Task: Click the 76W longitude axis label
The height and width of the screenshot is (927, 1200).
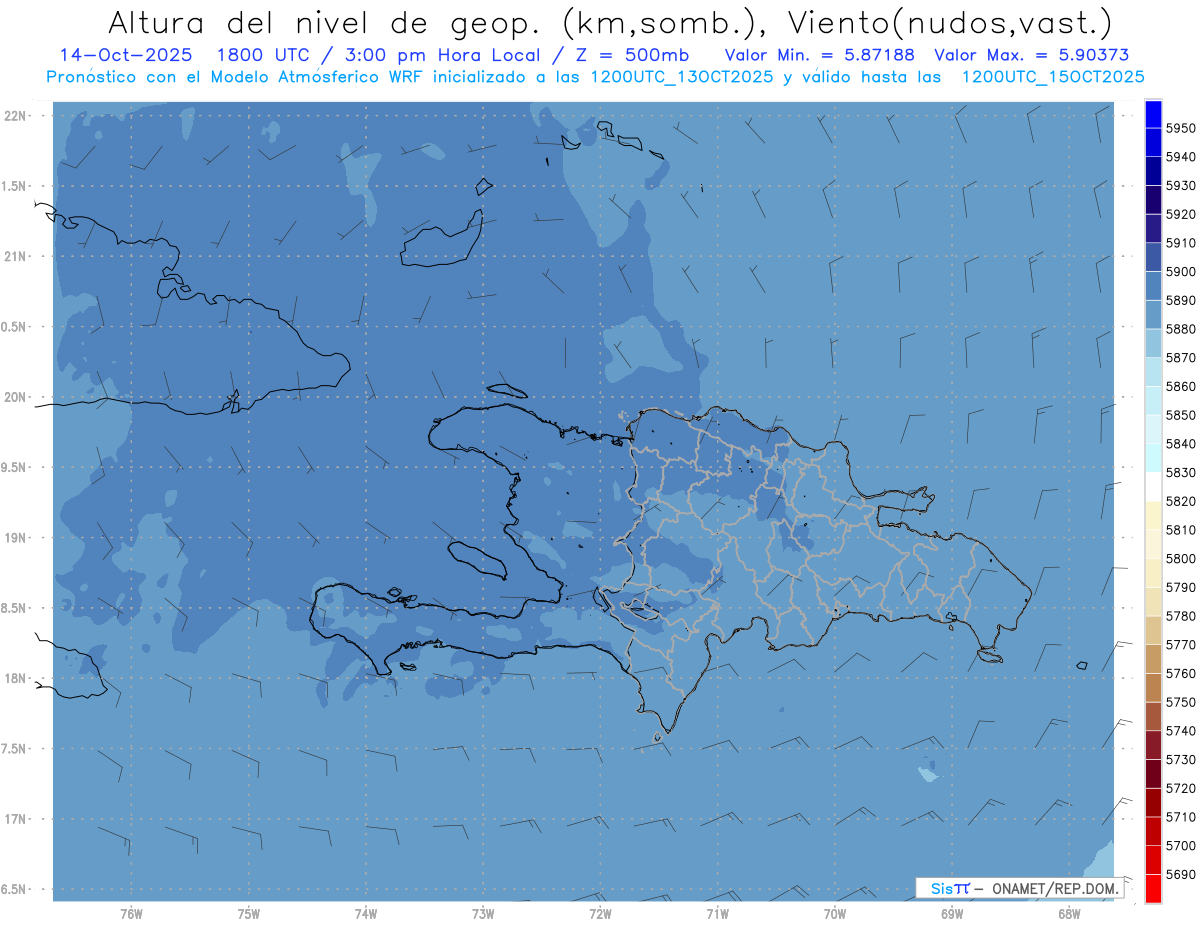Action: pyautogui.click(x=131, y=913)
